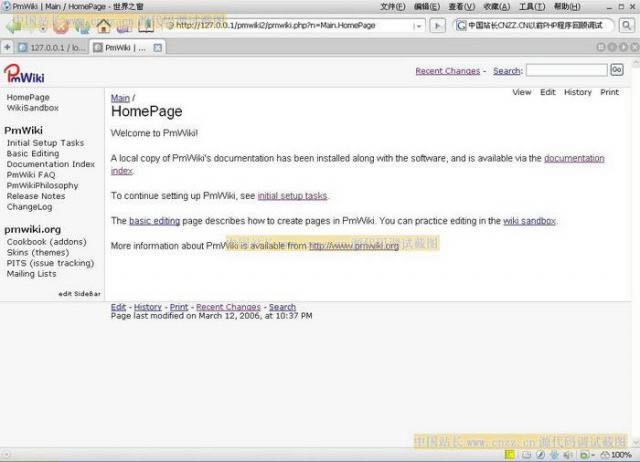
Task: Click the Go arrow beside address bar
Action: tap(437, 25)
